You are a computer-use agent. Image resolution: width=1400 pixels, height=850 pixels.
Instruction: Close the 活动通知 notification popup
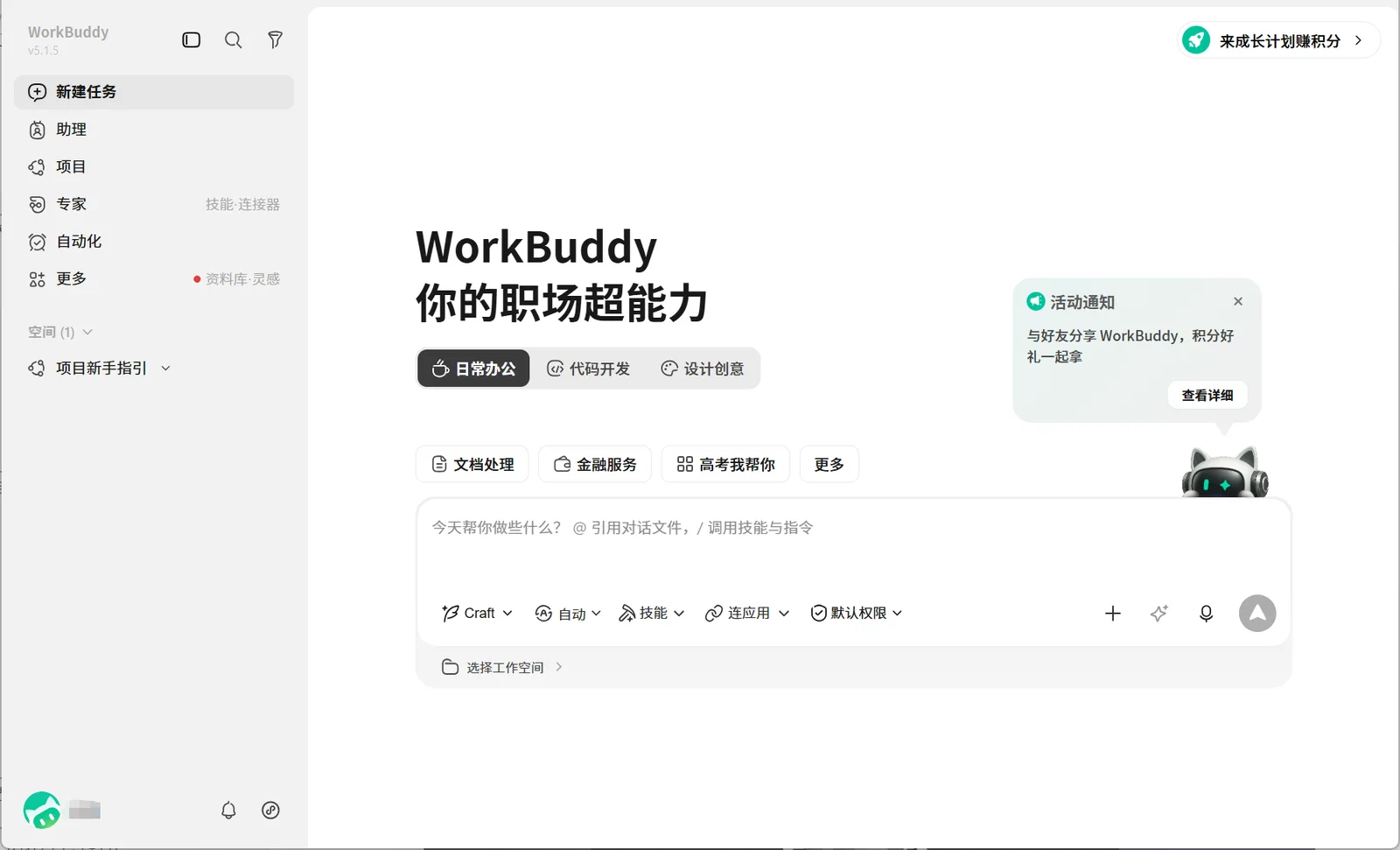point(1238,301)
